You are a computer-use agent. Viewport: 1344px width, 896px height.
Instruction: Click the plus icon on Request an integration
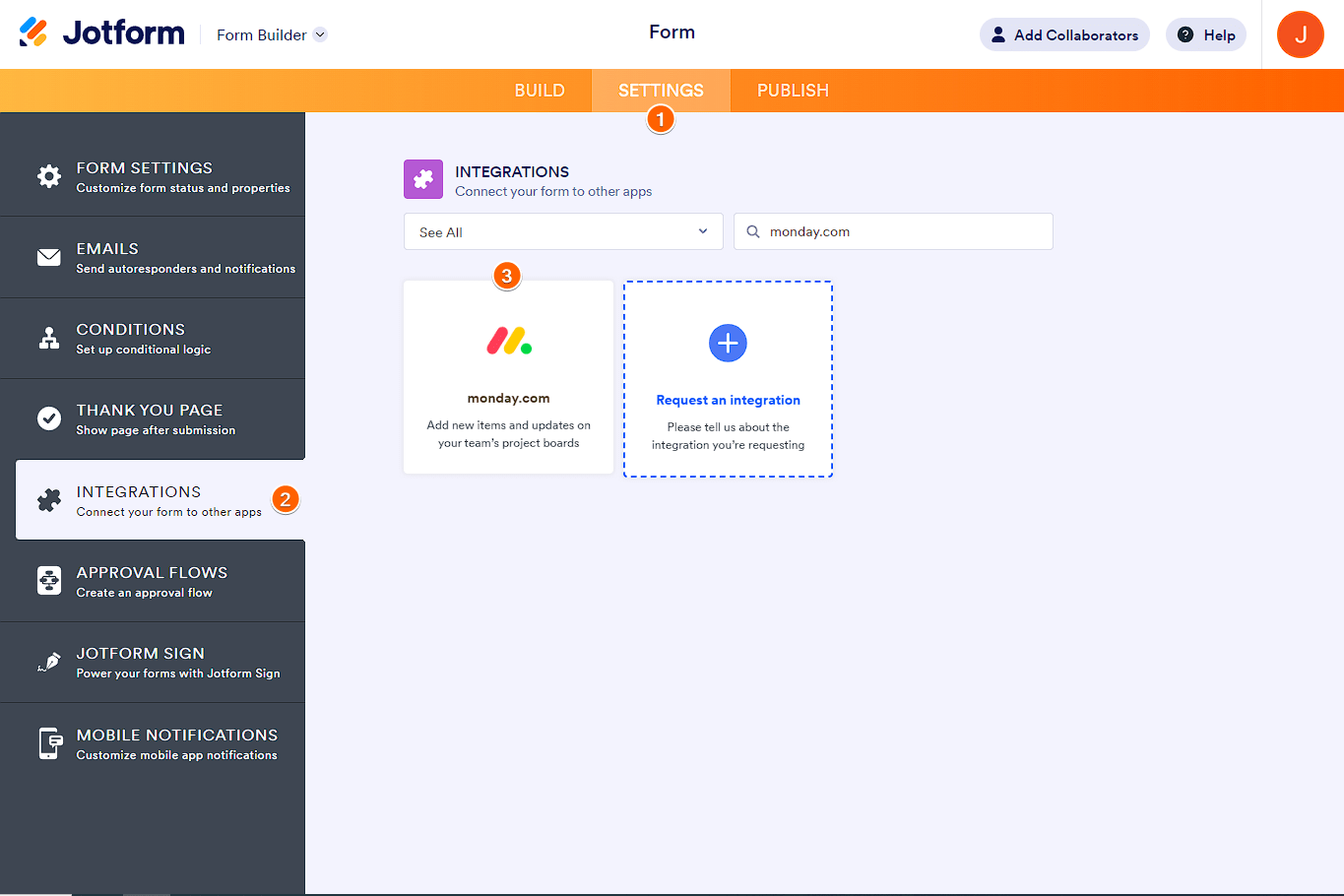pos(728,344)
